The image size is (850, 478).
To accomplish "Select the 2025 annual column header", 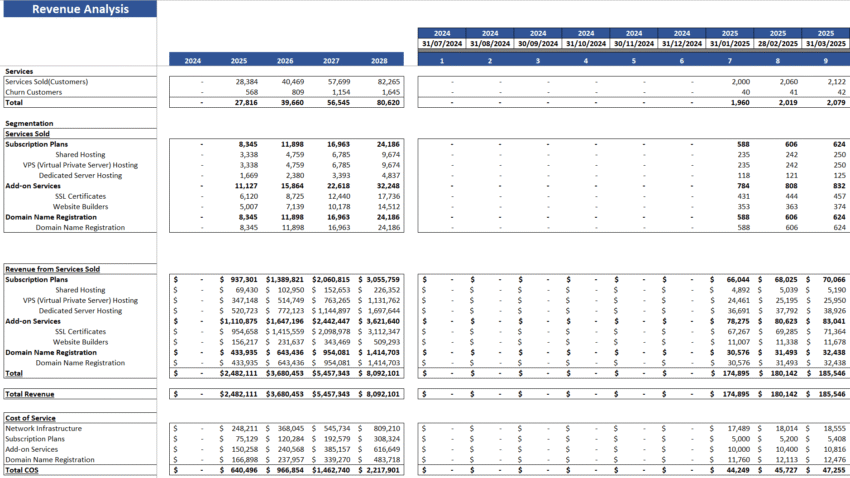I will pos(239,61).
